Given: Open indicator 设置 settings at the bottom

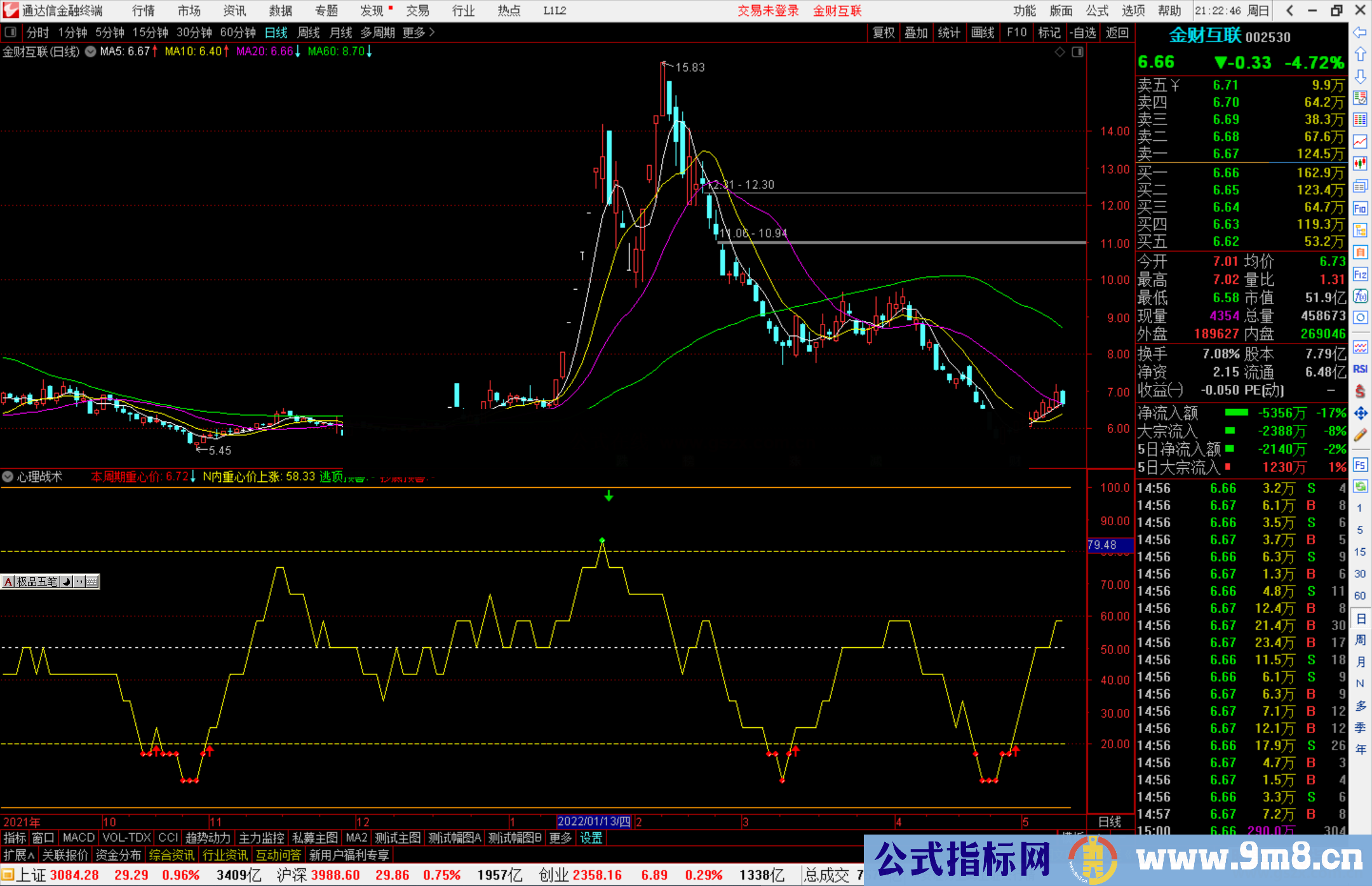Looking at the screenshot, I should tap(589, 838).
